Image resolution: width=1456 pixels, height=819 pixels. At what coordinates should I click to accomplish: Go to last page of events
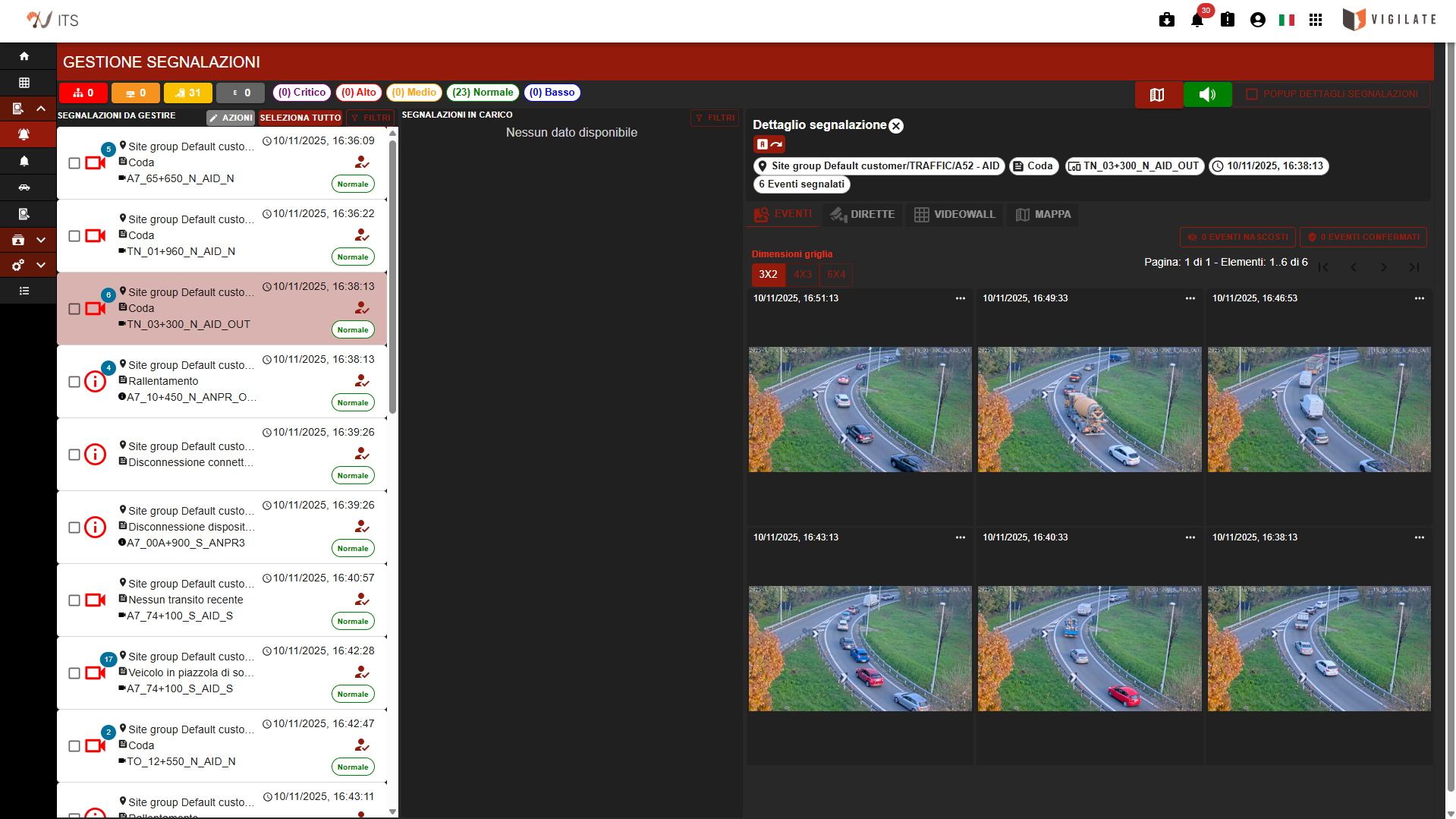tap(1414, 267)
